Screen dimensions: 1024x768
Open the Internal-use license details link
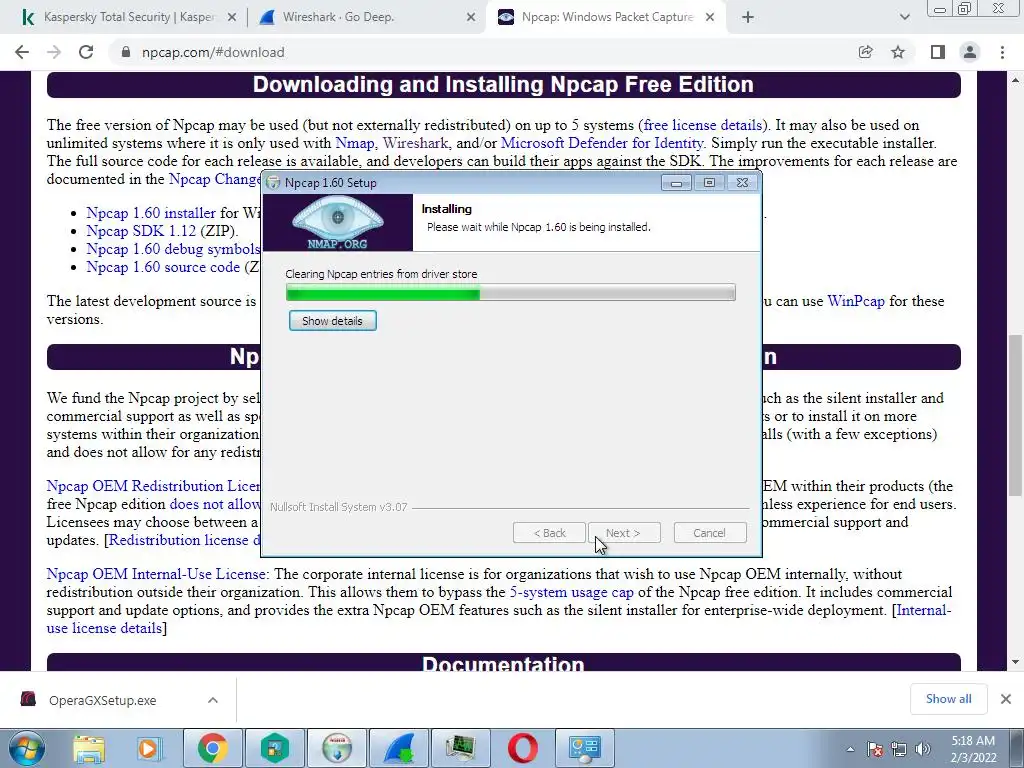click(x=499, y=619)
